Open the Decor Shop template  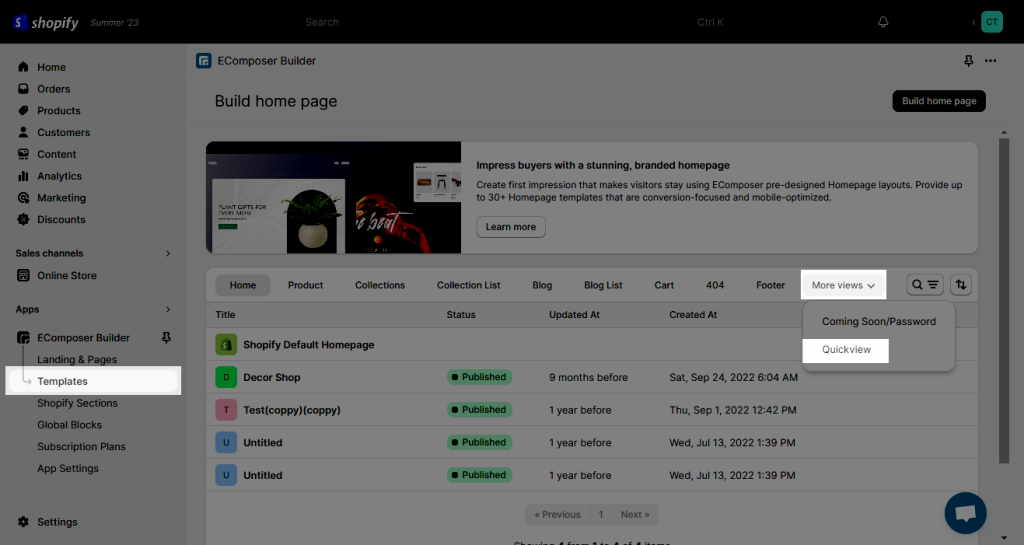[272, 377]
